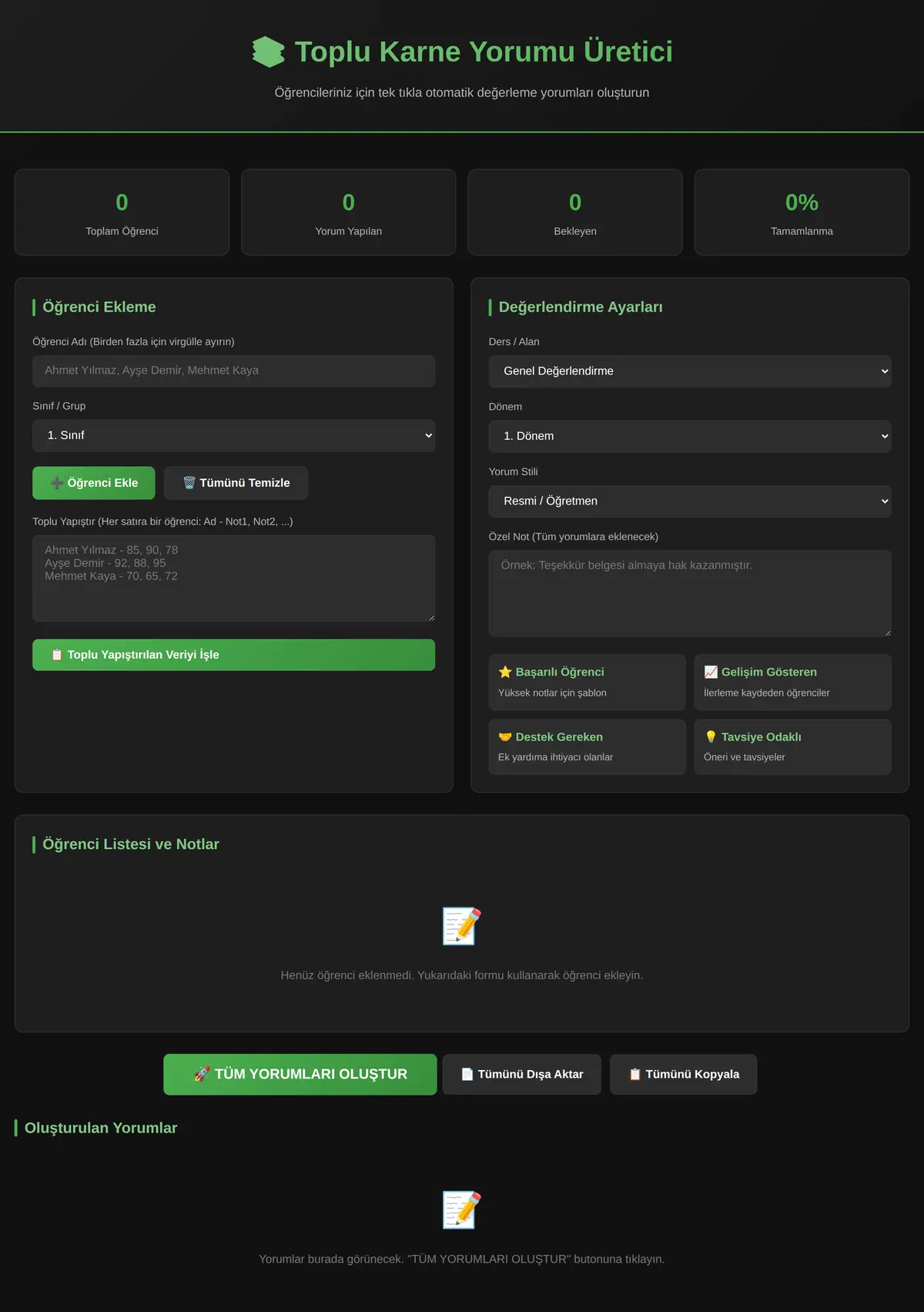Choose the Gelişim Gösteren template card
Viewport: 924px width, 1312px height.
(x=793, y=682)
